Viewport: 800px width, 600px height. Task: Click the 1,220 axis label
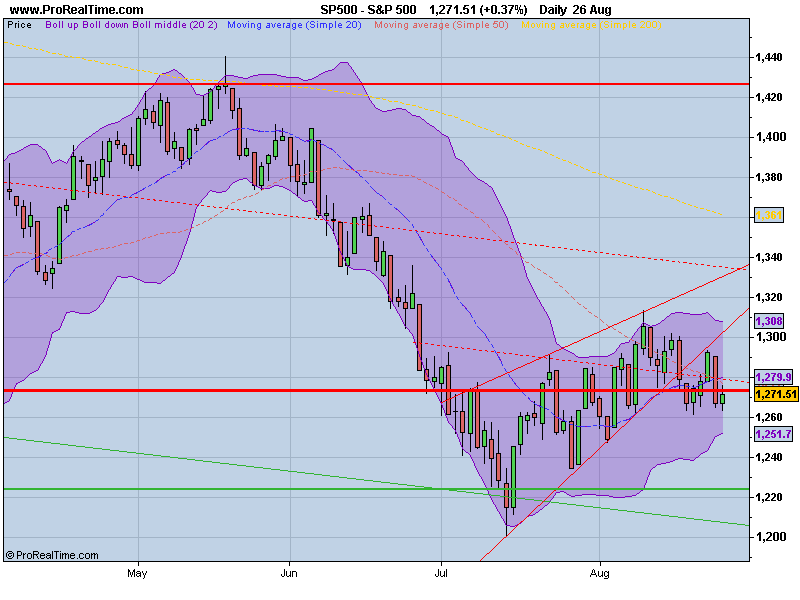(768, 497)
